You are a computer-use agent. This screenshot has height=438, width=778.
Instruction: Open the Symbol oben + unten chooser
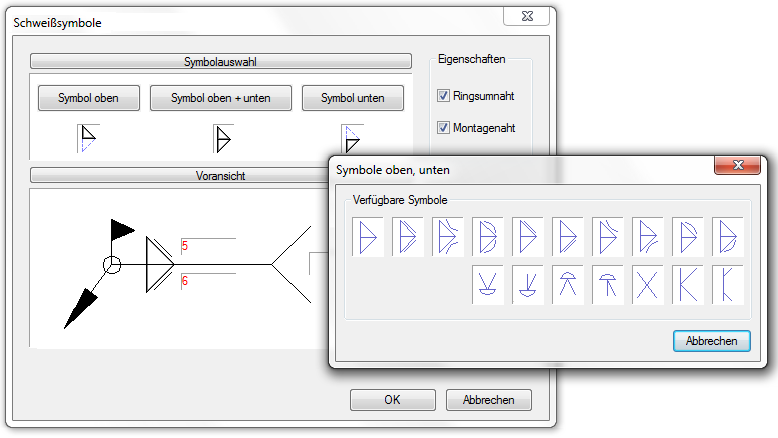click(220, 98)
